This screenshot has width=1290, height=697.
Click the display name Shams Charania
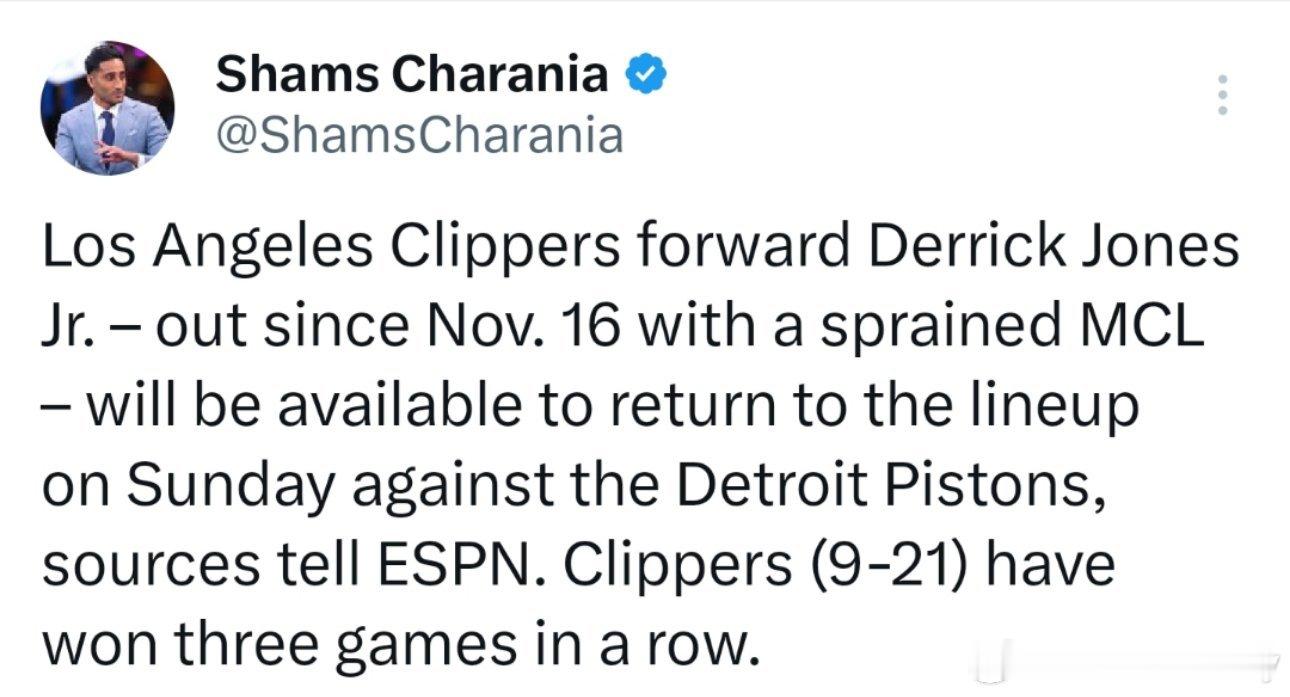(x=412, y=75)
